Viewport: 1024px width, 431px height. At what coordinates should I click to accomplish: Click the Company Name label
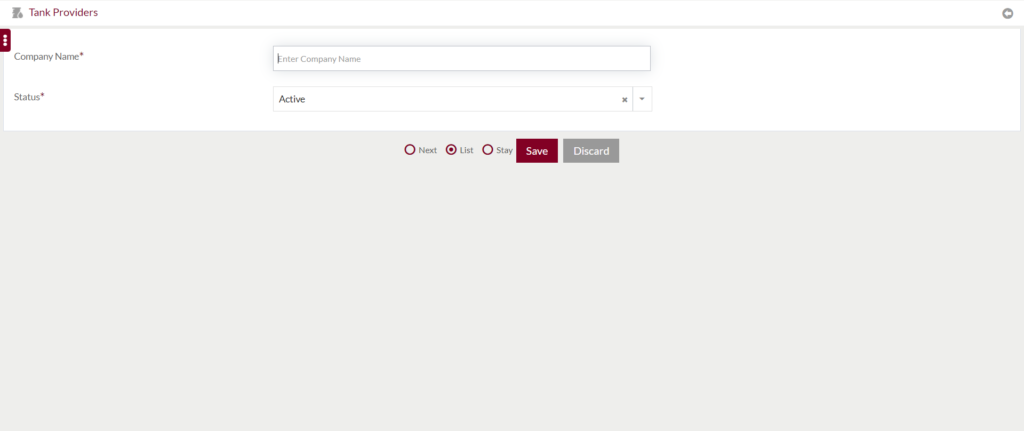pyautogui.click(x=49, y=56)
